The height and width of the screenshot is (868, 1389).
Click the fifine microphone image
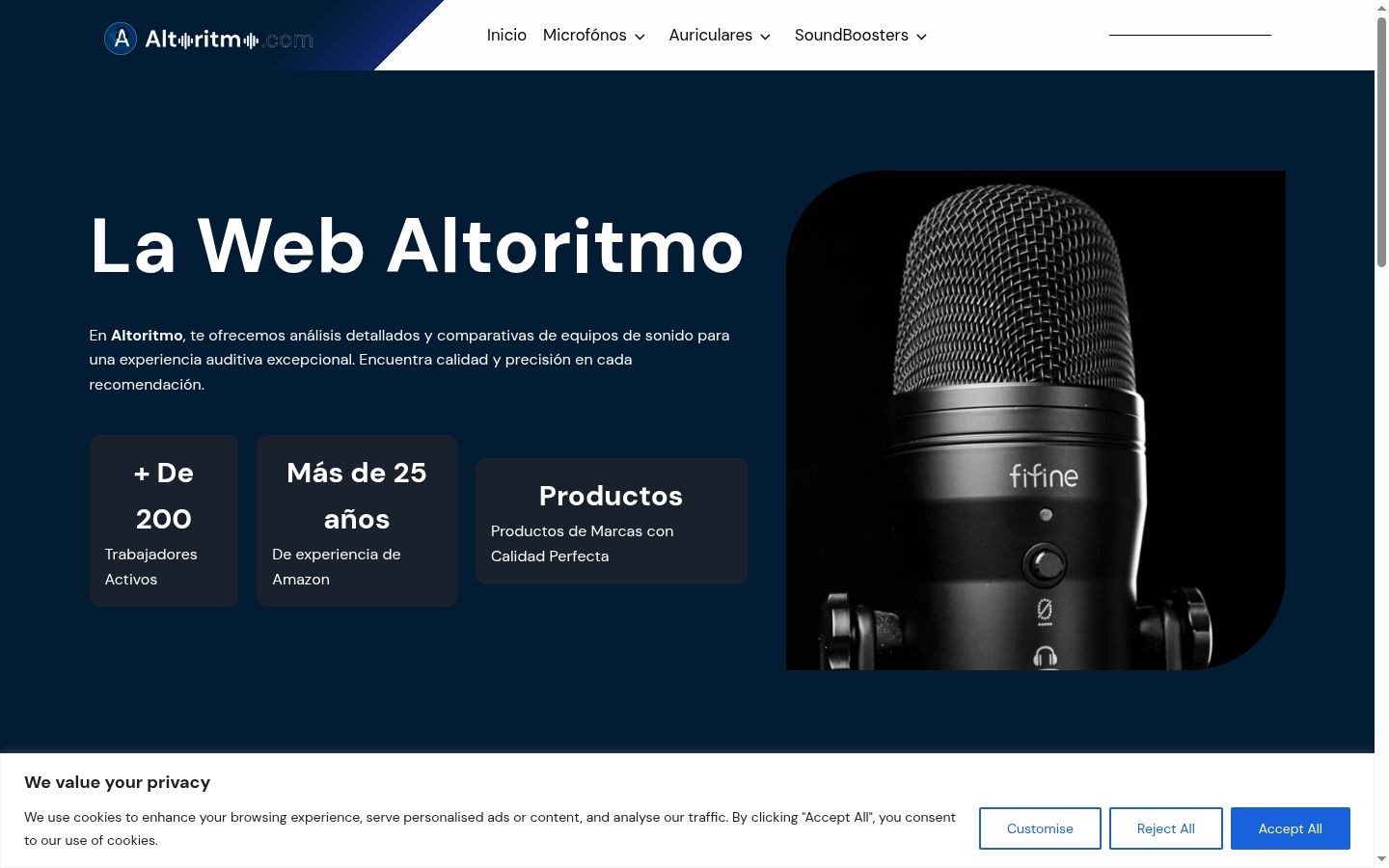[x=1036, y=420]
